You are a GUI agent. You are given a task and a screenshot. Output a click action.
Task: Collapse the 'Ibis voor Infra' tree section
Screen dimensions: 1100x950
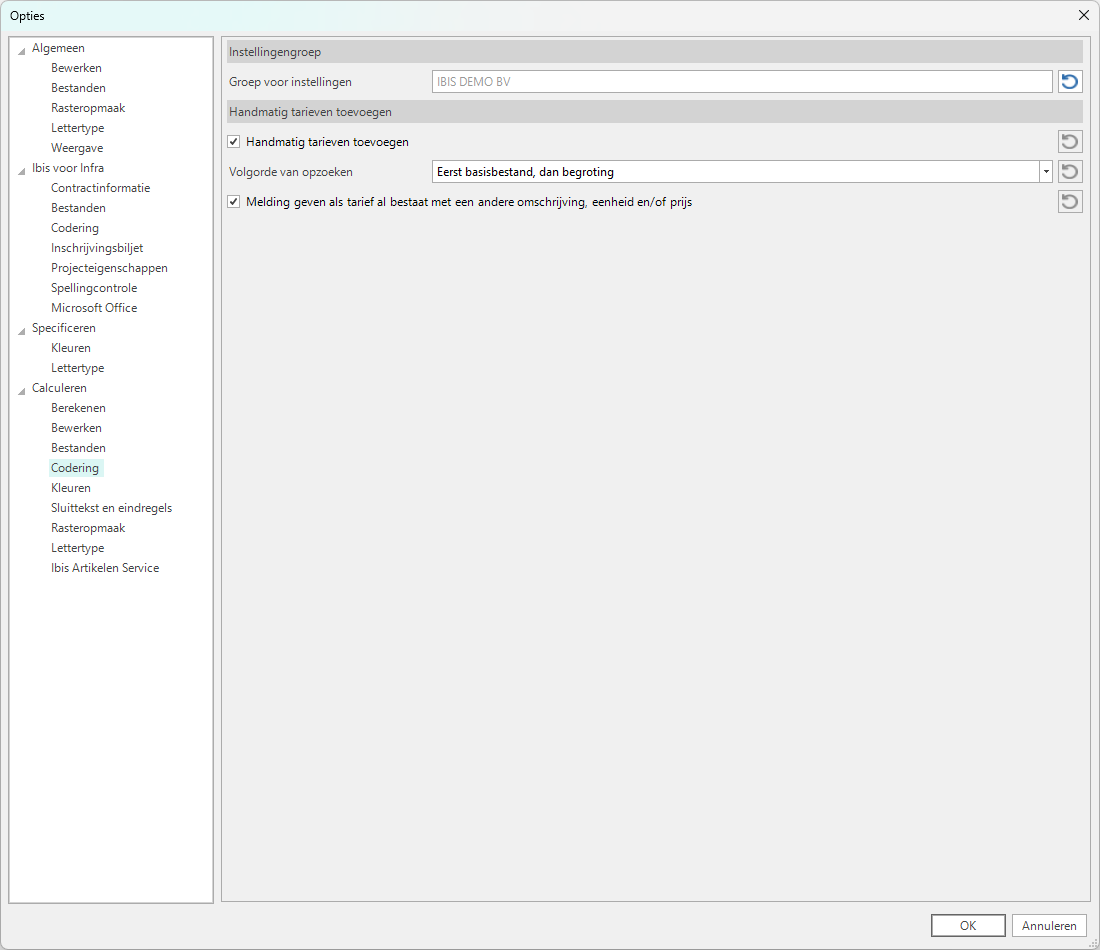(22, 169)
